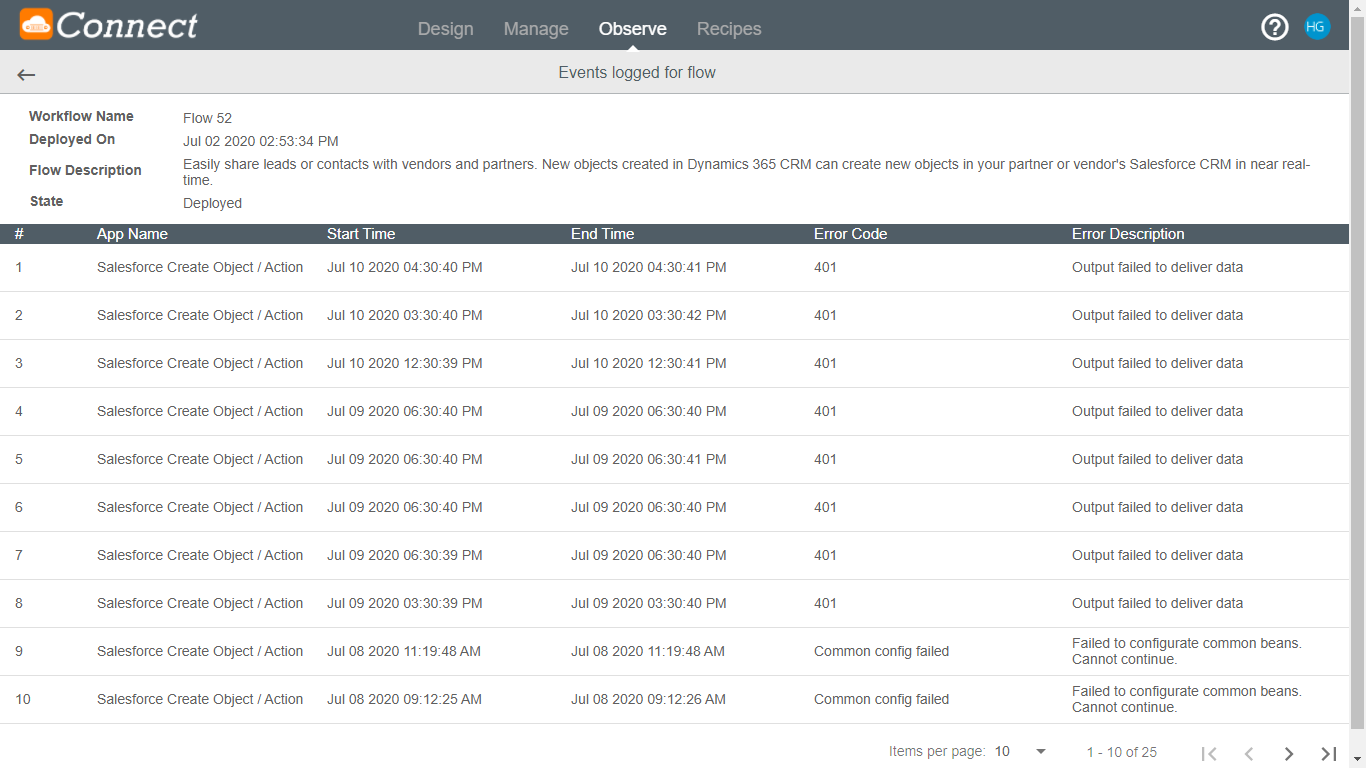1366x768 pixels.
Task: Select Common config failed in row 9
Action: [x=881, y=651]
